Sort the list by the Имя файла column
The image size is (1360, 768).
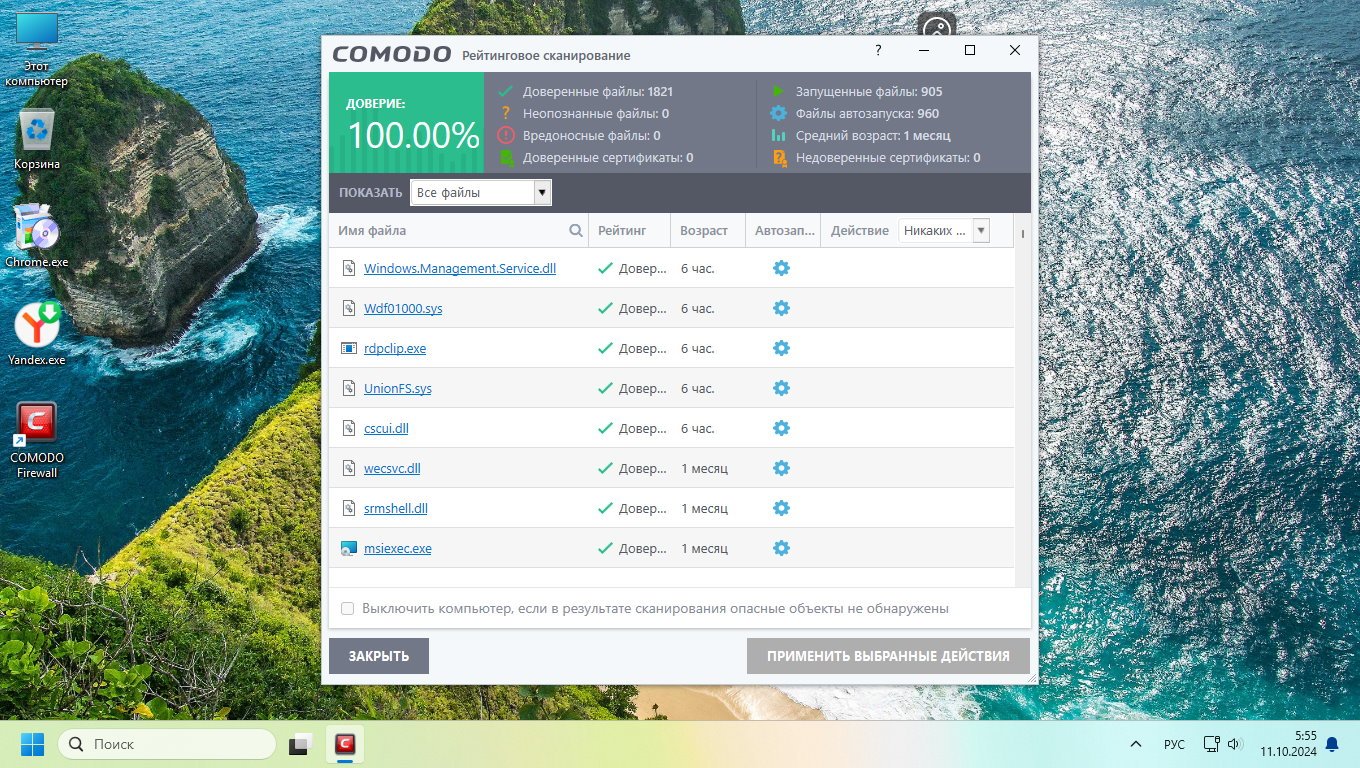point(372,230)
